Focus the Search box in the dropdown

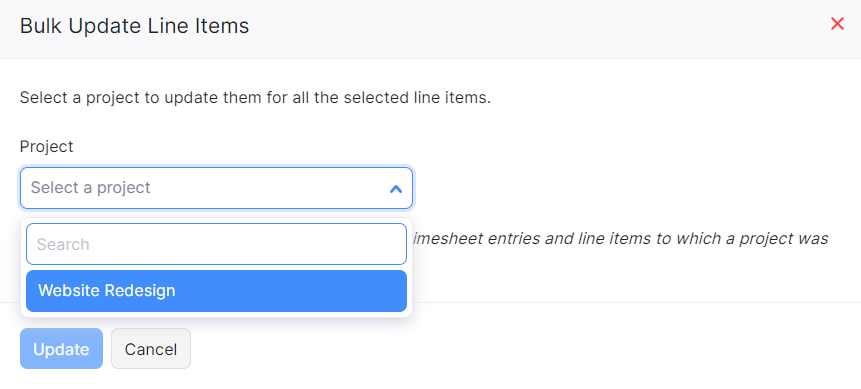click(216, 244)
